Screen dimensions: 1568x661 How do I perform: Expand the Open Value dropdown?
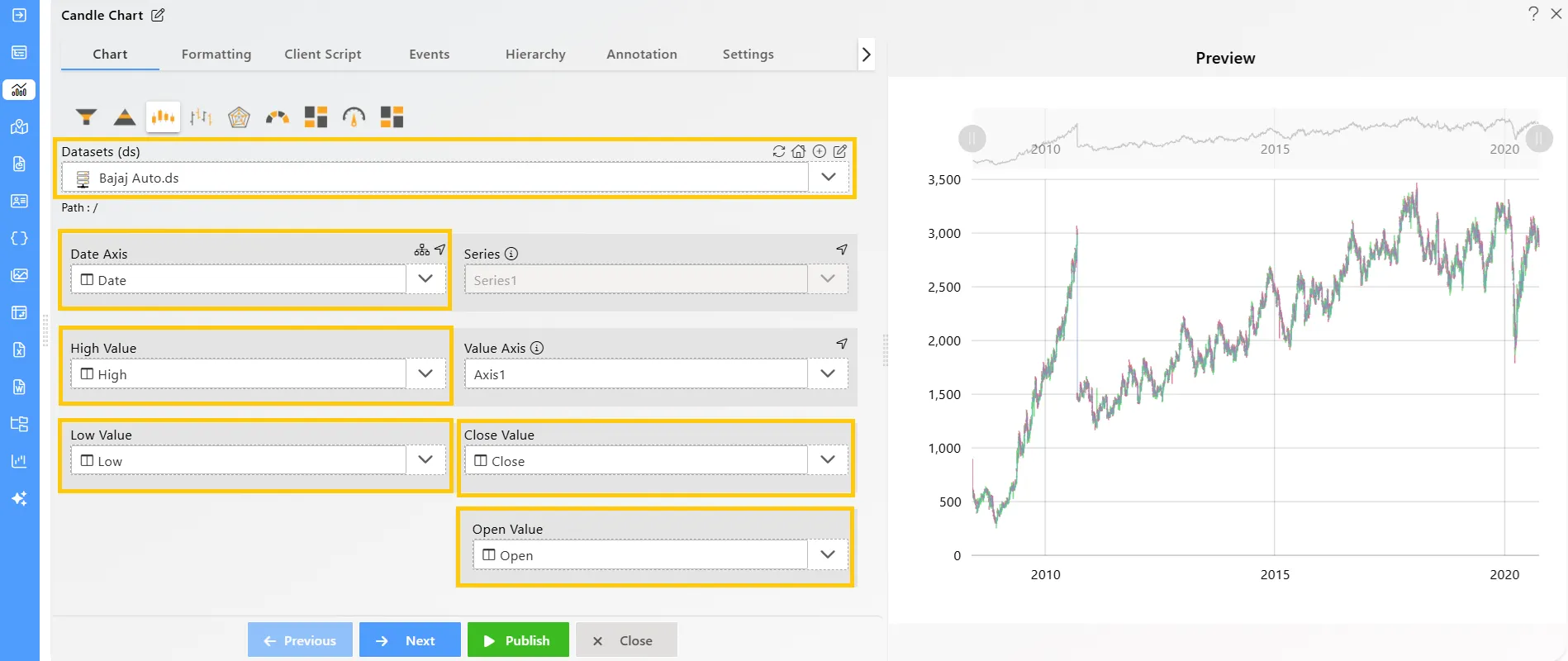pyautogui.click(x=828, y=554)
